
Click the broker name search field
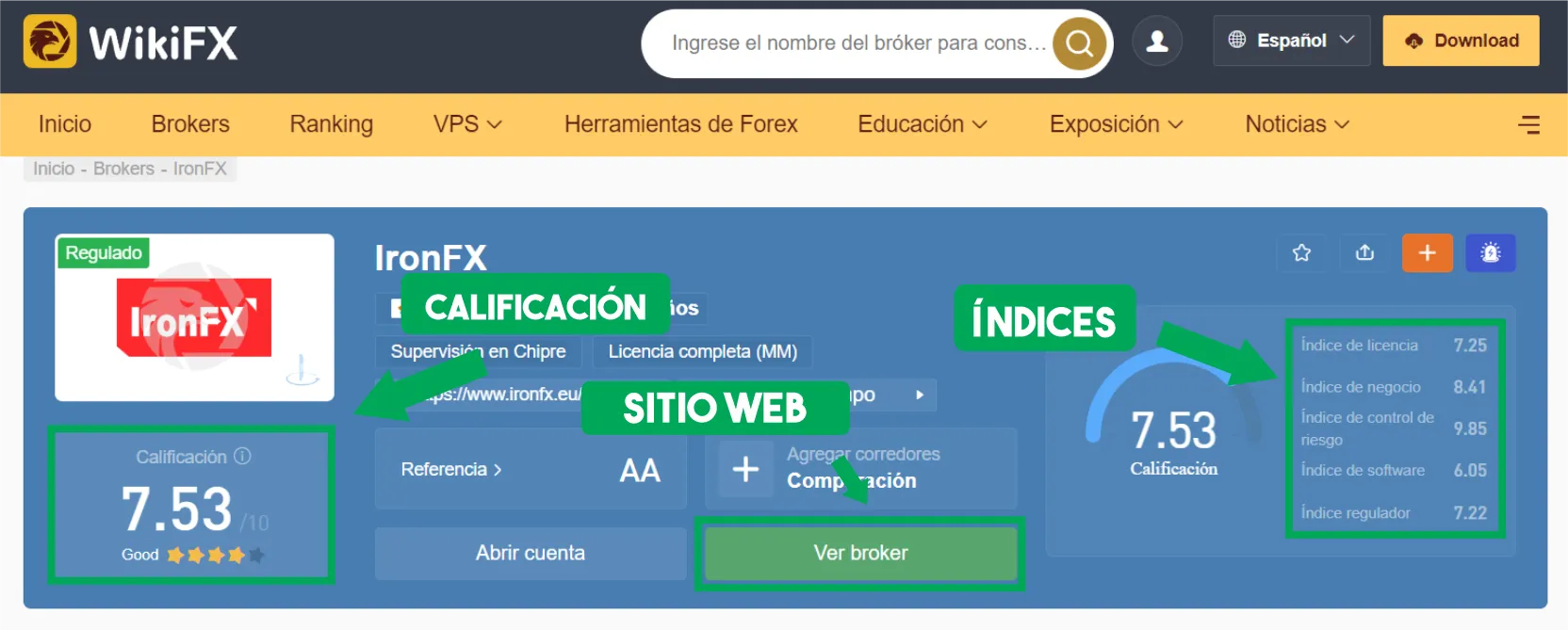[857, 43]
